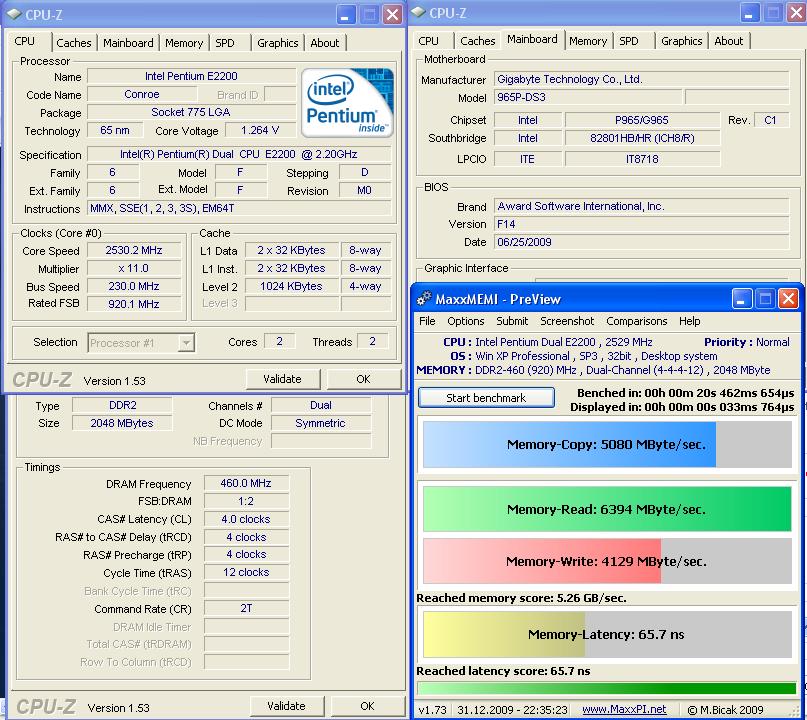This screenshot has width=807, height=720.
Task: Open the Options menu in MaxxMEM
Action: (x=466, y=321)
